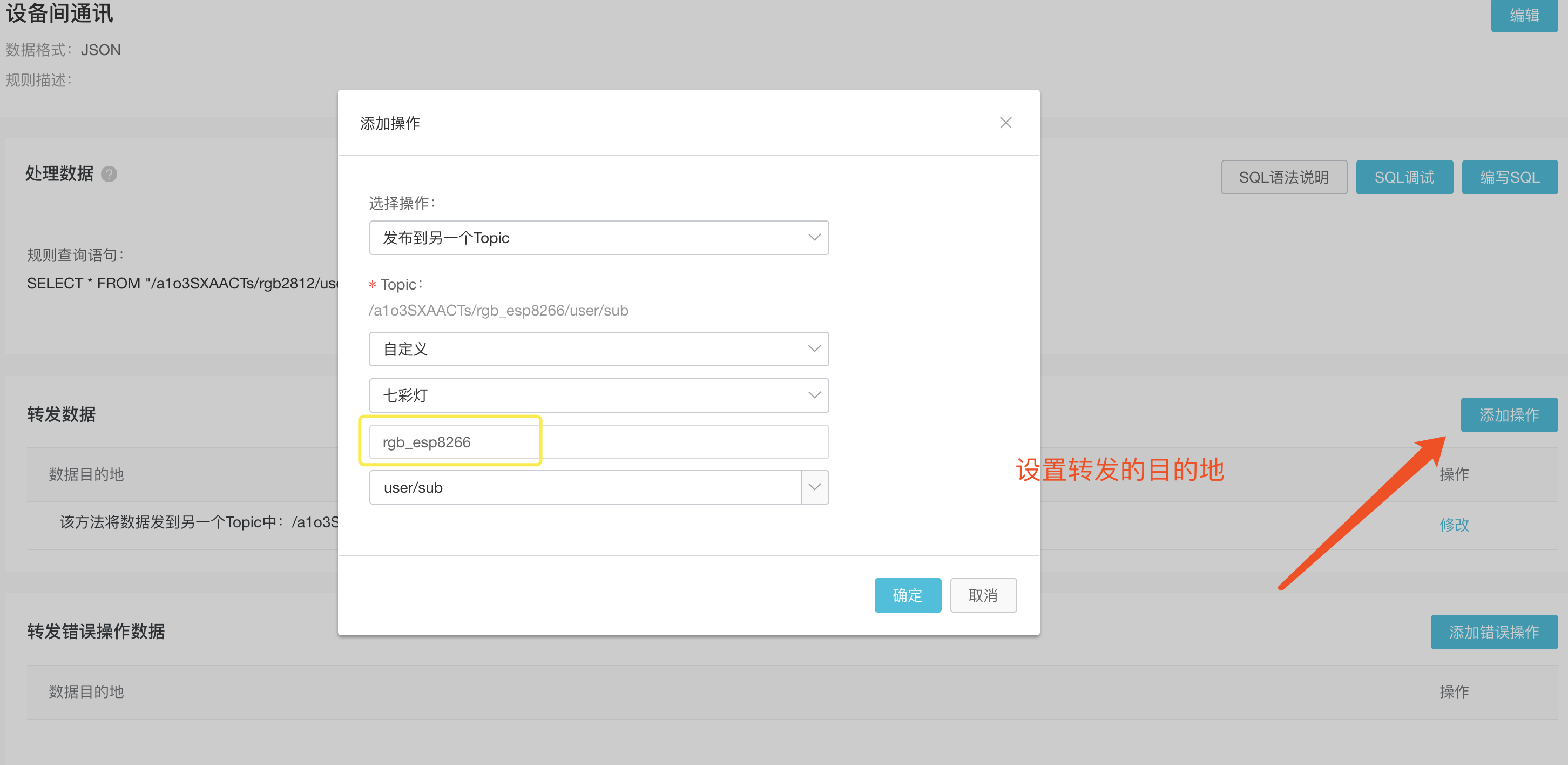Click the 修改 link in operations column

pos(1454,525)
